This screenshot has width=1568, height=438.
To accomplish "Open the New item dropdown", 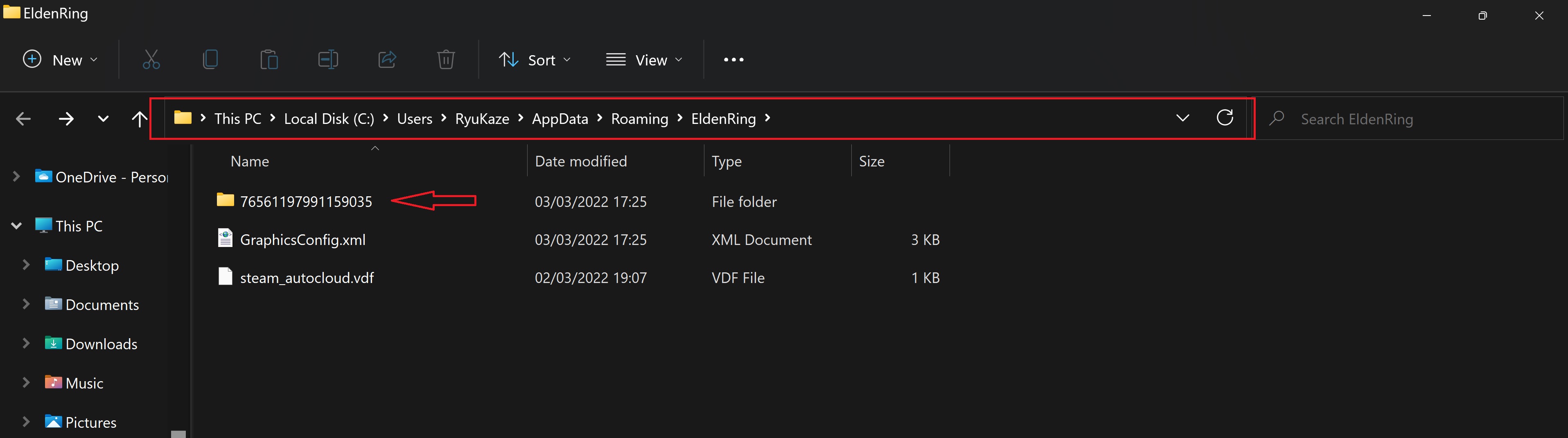I will click(x=60, y=60).
